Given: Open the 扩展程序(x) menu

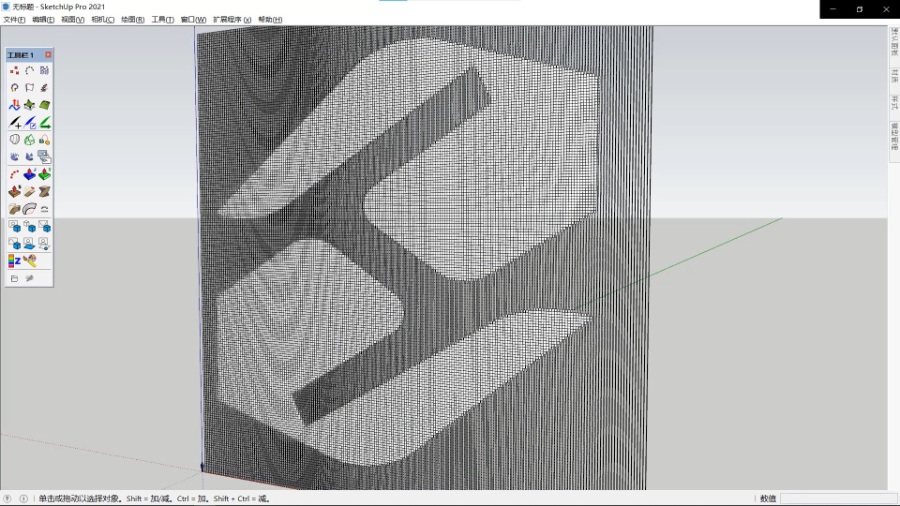Looking at the screenshot, I should pyautogui.click(x=232, y=20).
